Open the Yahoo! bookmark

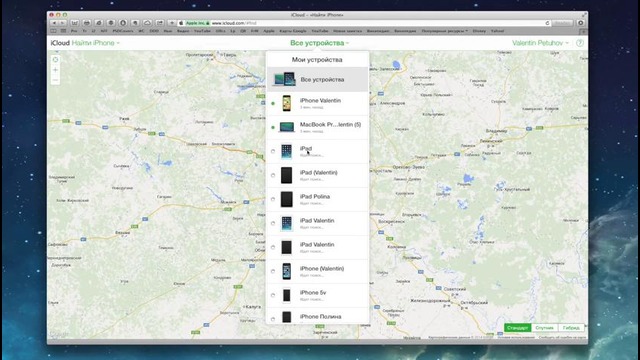(x=497, y=31)
